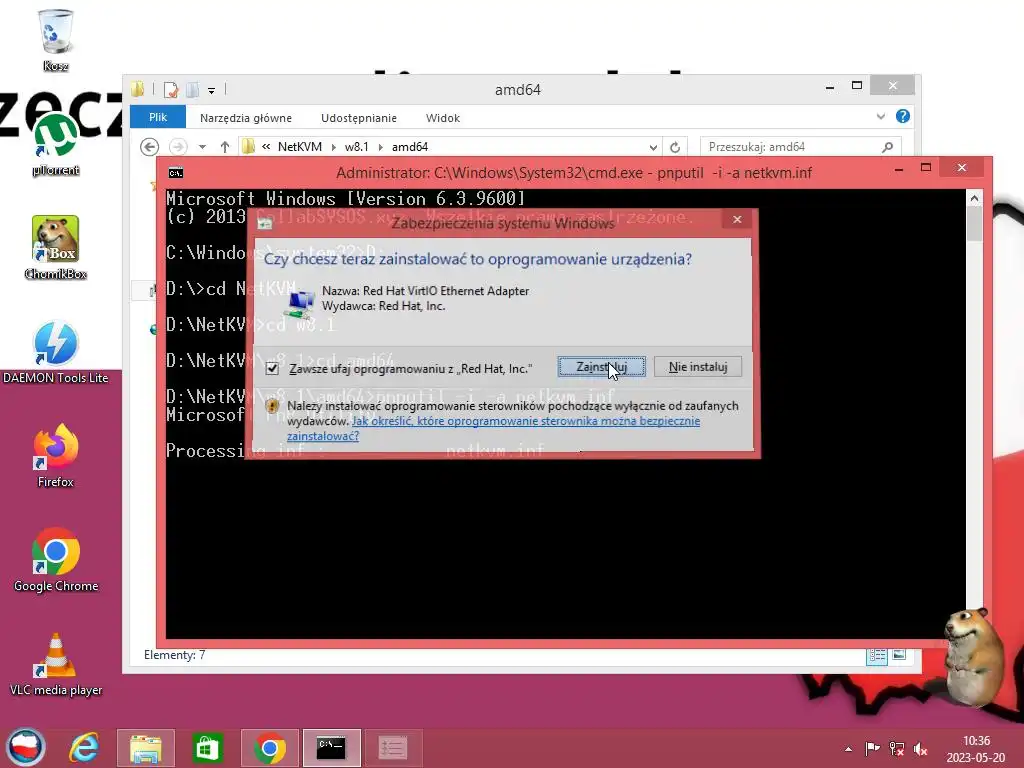
Task: Click the Przeszukaj: amd64 search field
Action: point(800,147)
